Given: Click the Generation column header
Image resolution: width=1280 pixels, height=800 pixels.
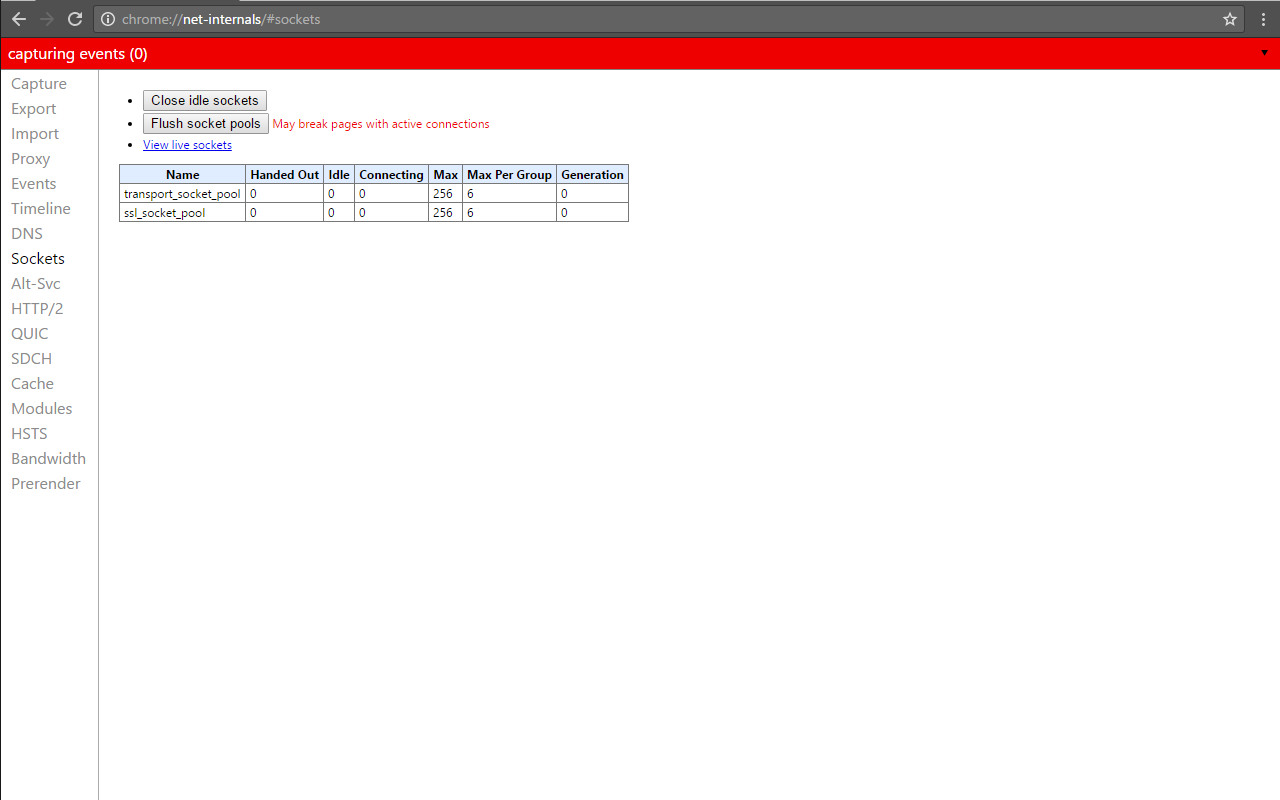Looking at the screenshot, I should point(592,175).
